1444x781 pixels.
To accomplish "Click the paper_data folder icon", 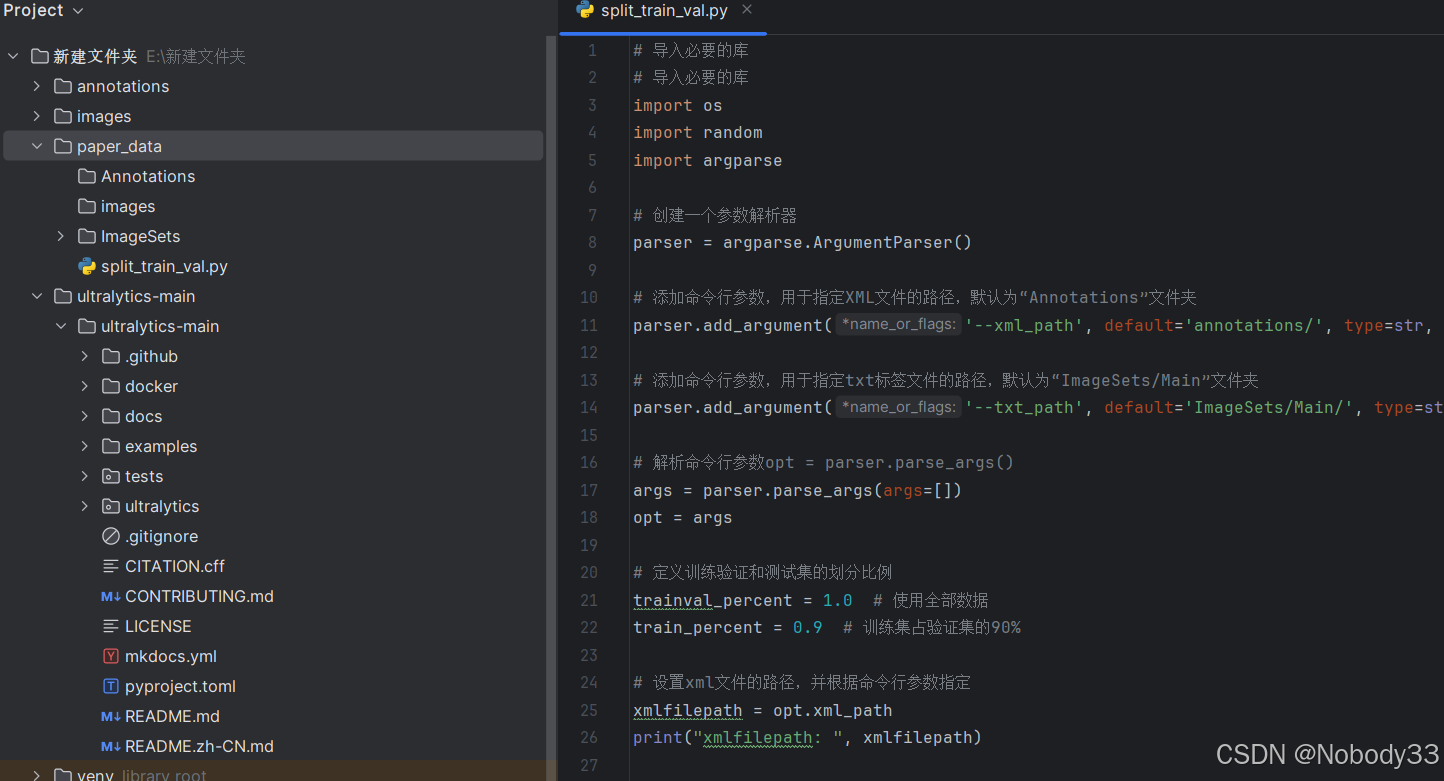I will click(63, 146).
